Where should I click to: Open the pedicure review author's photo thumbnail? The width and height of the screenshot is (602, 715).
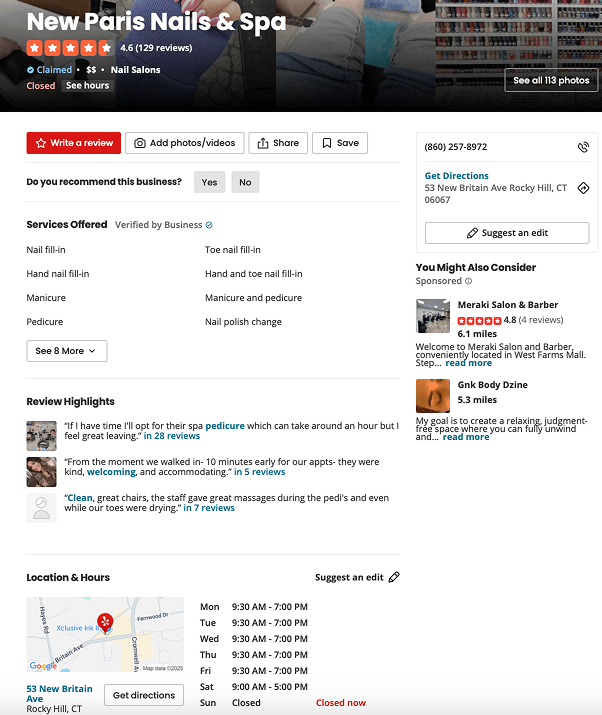click(42, 435)
